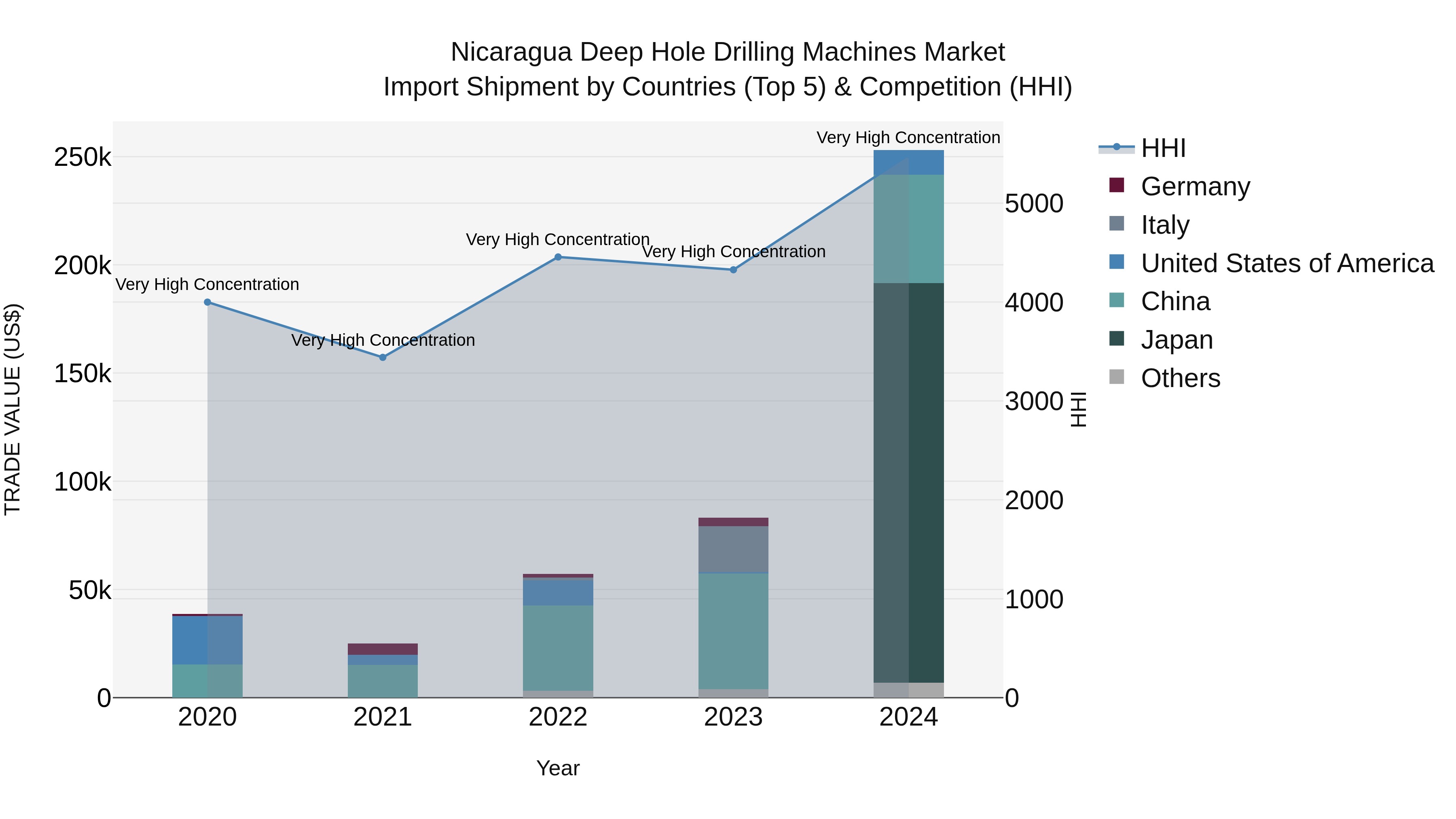The width and height of the screenshot is (1456, 819).
Task: Toggle the Italy legend entry
Action: tap(1150, 224)
